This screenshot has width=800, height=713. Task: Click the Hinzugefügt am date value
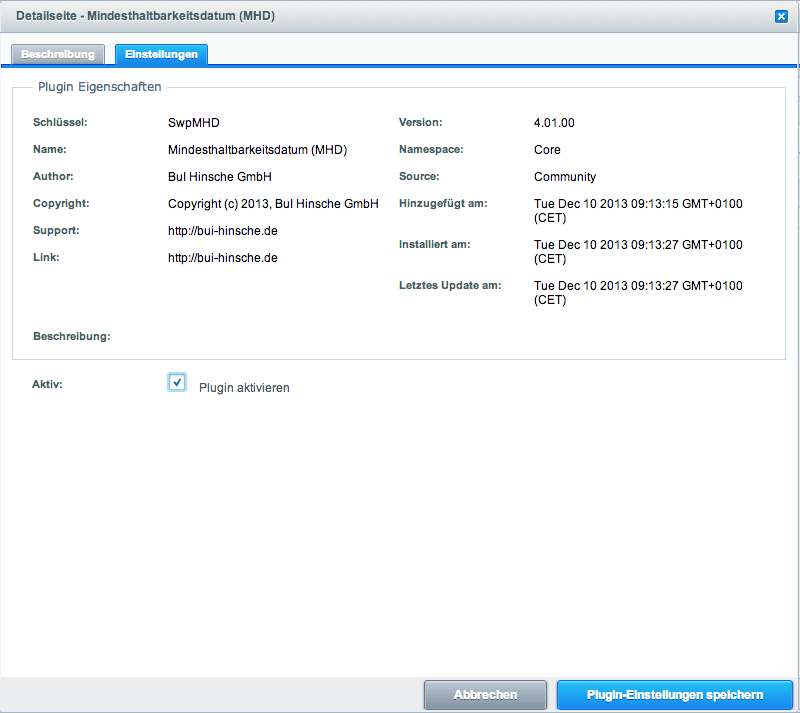click(x=638, y=211)
